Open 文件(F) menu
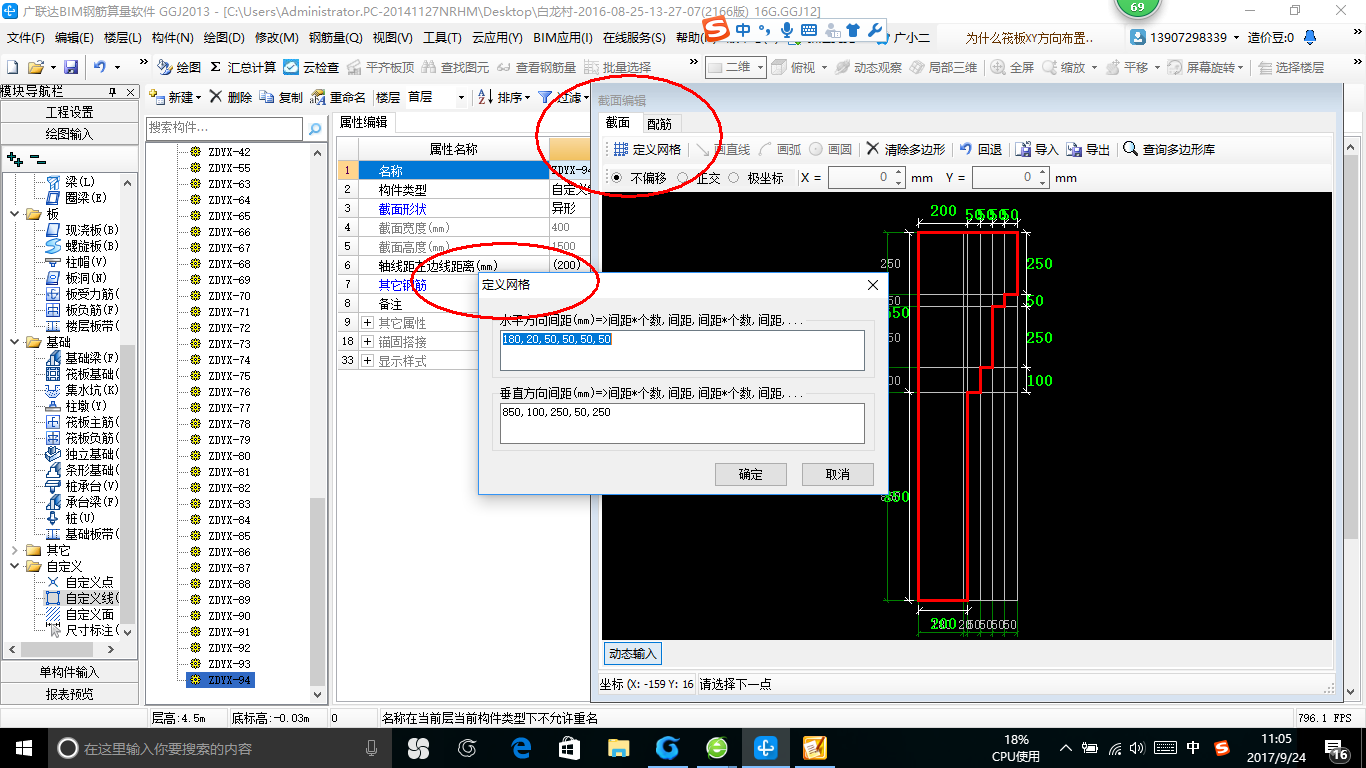This screenshot has width=1366, height=768. click(x=26, y=38)
